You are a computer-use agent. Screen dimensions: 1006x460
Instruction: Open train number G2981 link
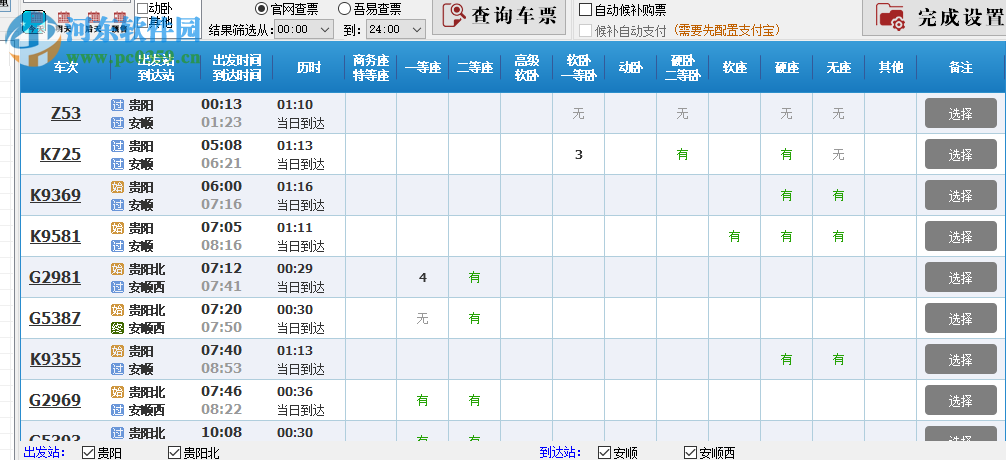pos(55,278)
